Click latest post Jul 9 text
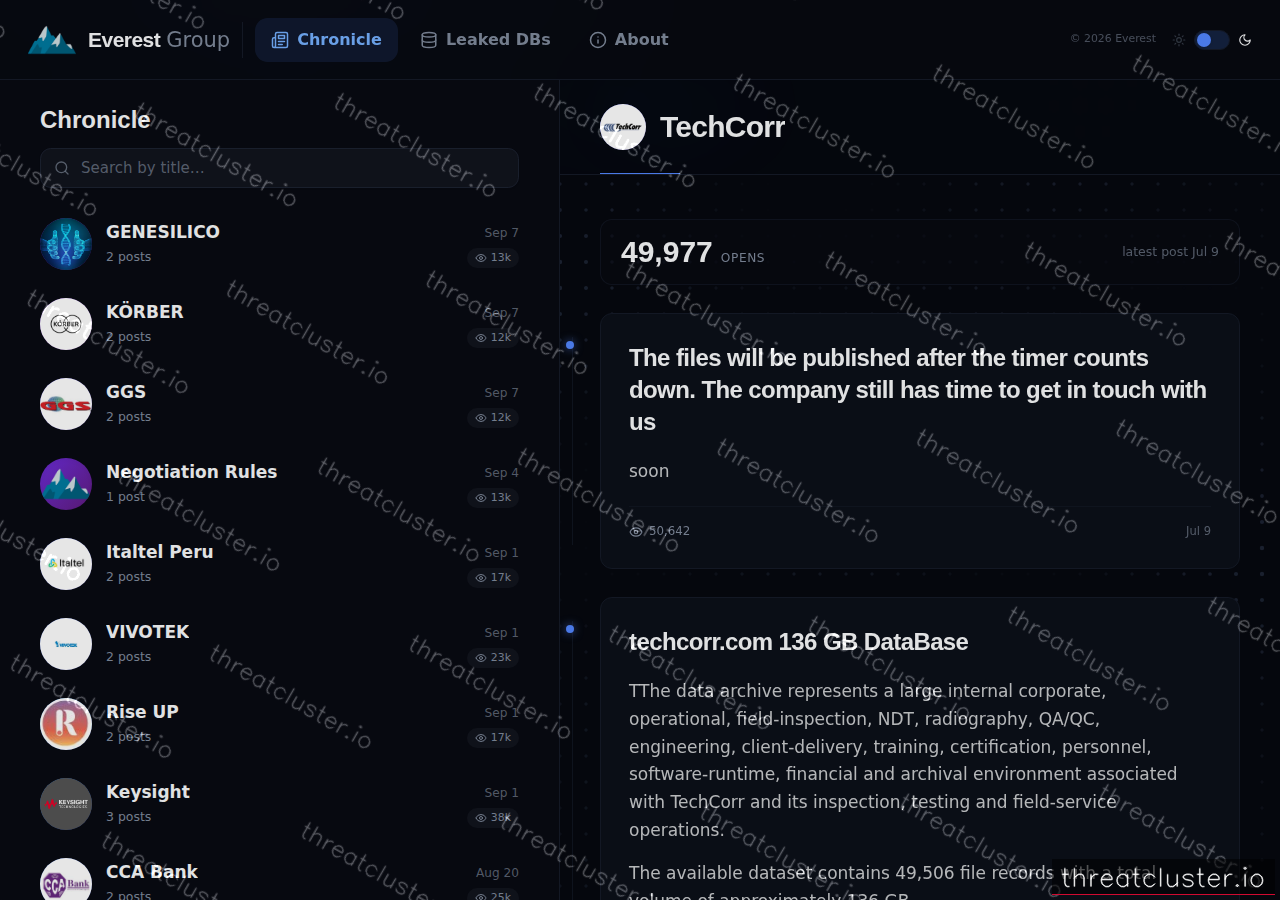 (1170, 252)
